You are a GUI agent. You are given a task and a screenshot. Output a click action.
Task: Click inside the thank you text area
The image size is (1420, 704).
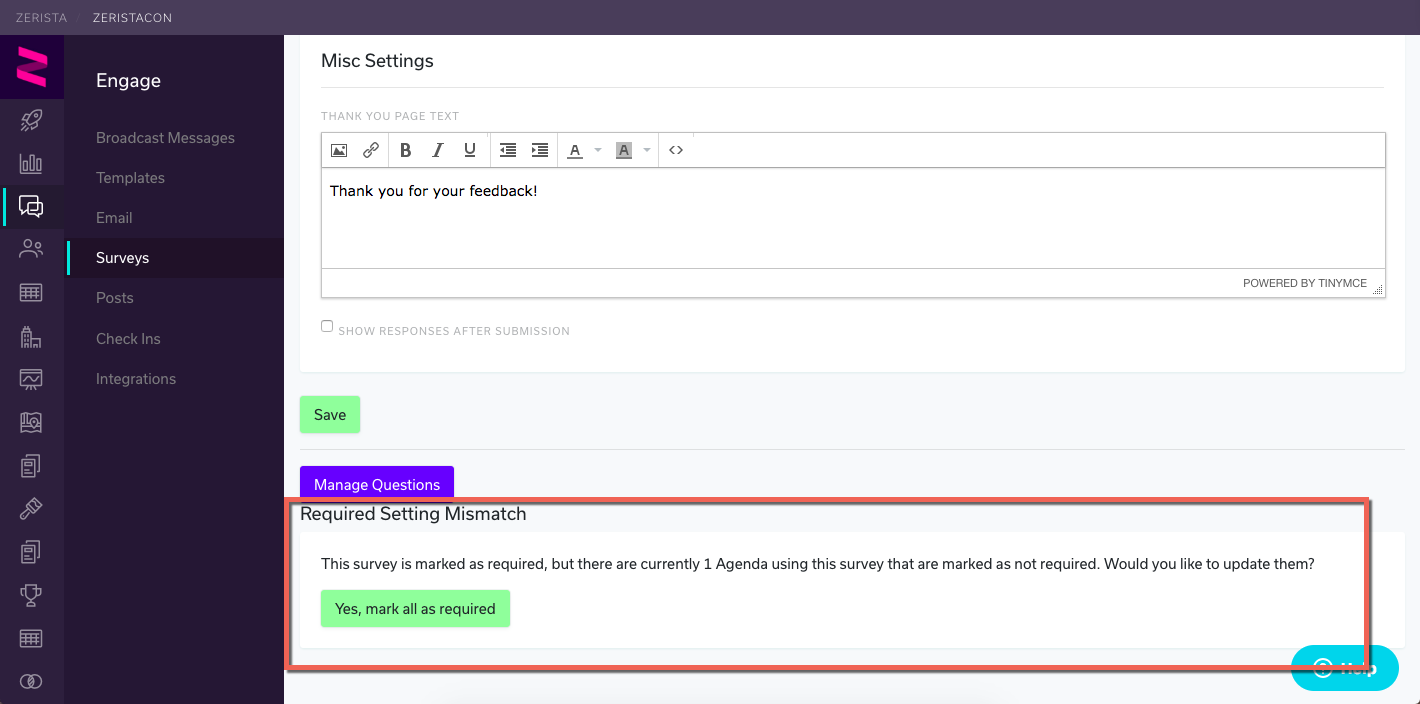click(x=853, y=218)
